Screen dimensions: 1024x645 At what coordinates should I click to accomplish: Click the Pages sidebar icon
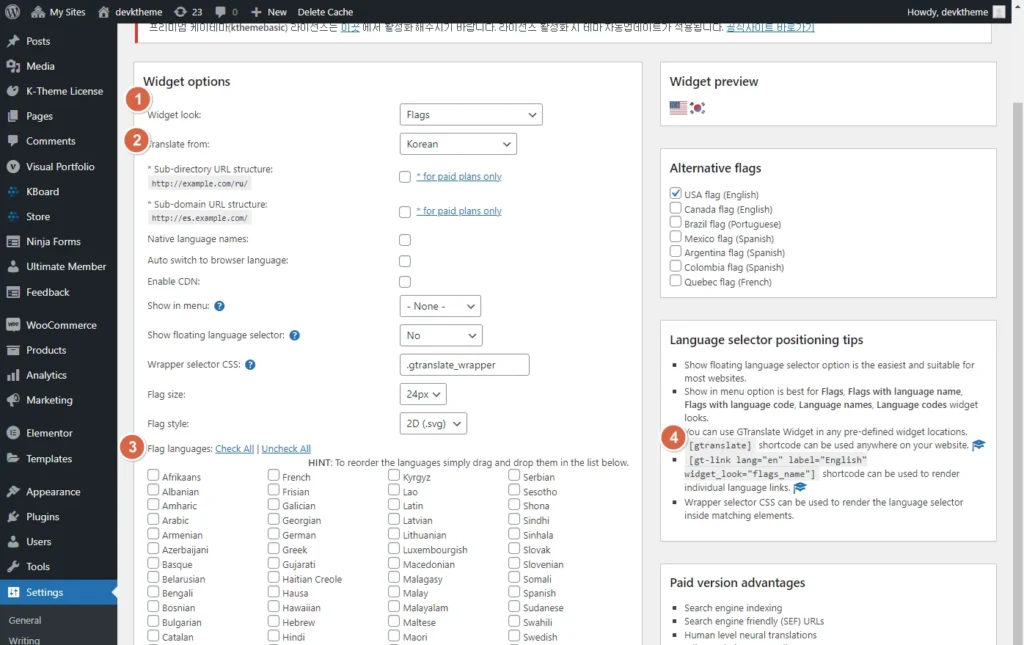(12, 116)
